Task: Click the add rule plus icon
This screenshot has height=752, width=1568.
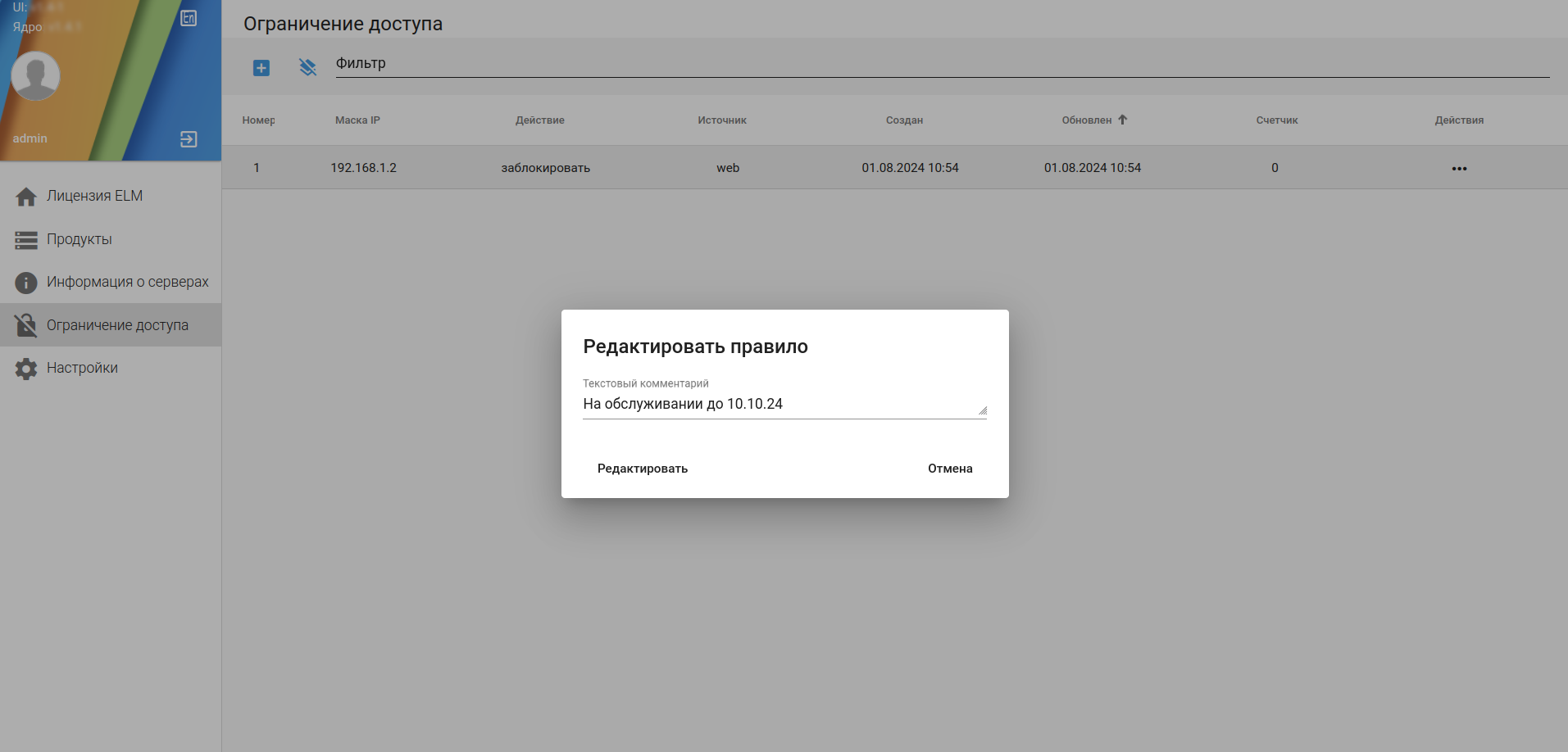Action: point(261,68)
